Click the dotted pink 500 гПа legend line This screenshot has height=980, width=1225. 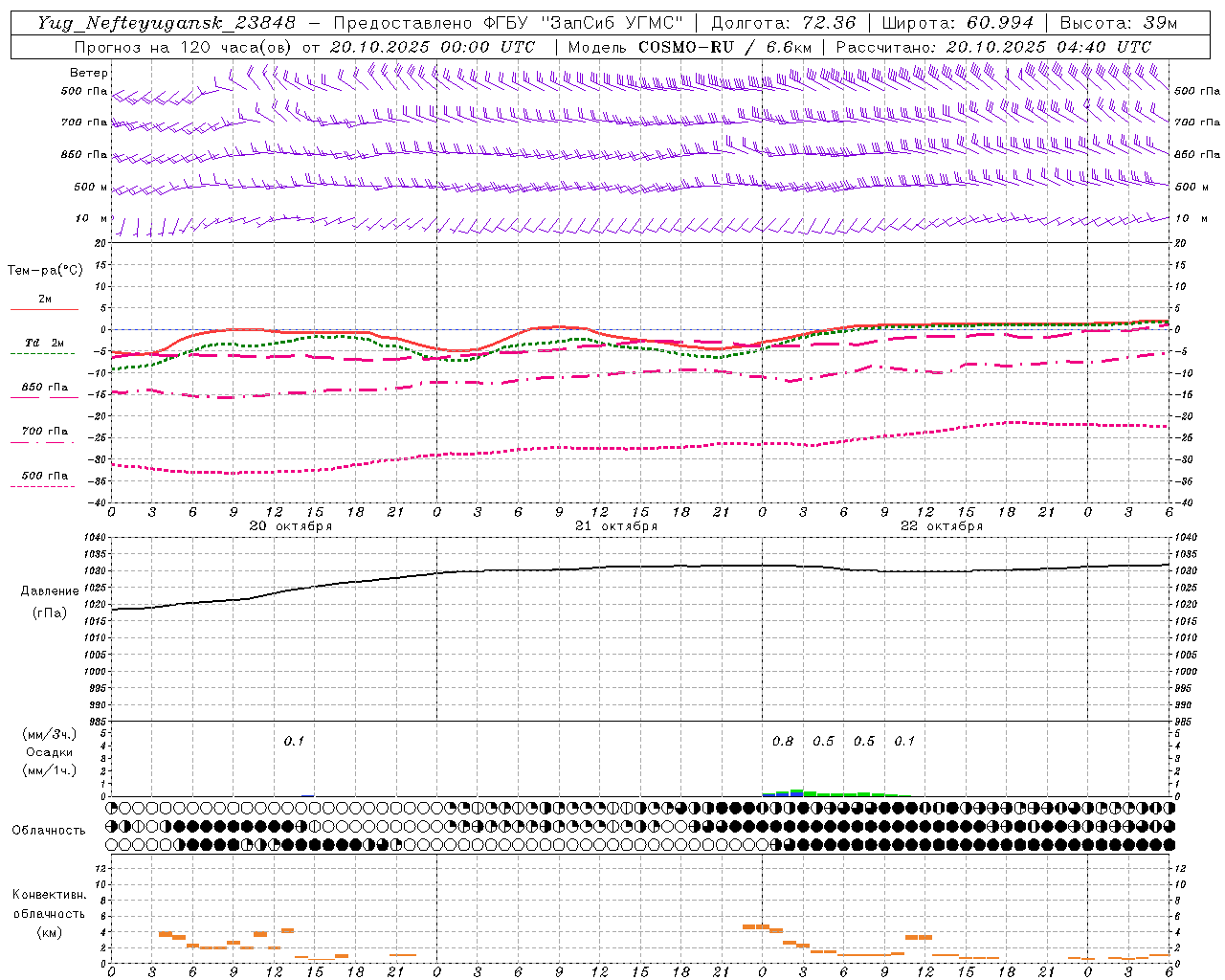tap(42, 486)
